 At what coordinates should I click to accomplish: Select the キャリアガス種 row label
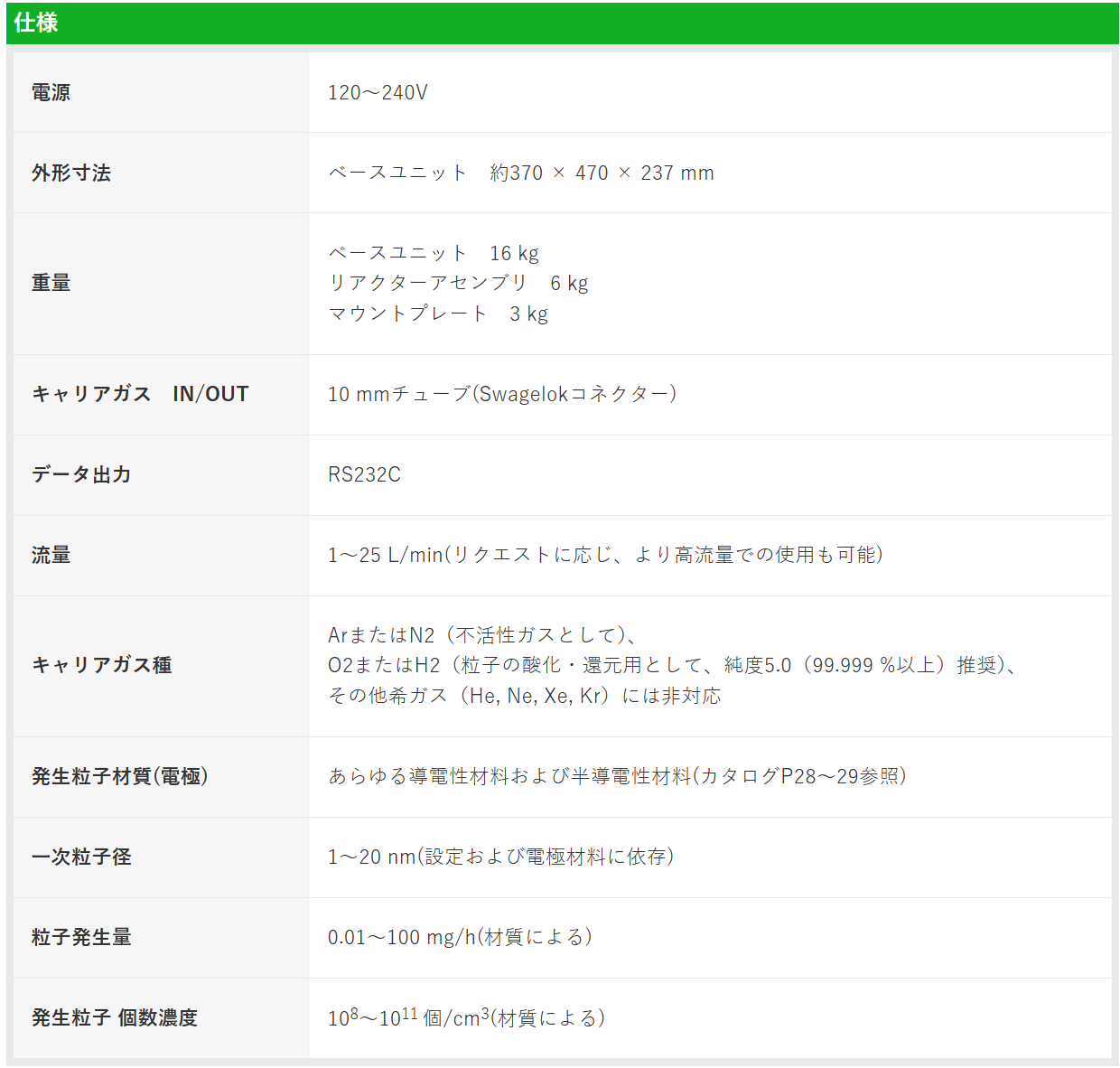[x=102, y=666]
